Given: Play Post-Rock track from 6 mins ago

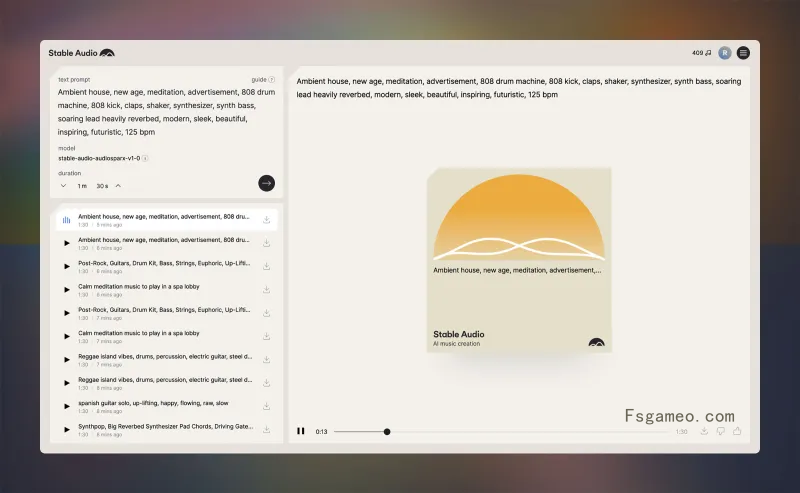Looking at the screenshot, I should click(66, 266).
